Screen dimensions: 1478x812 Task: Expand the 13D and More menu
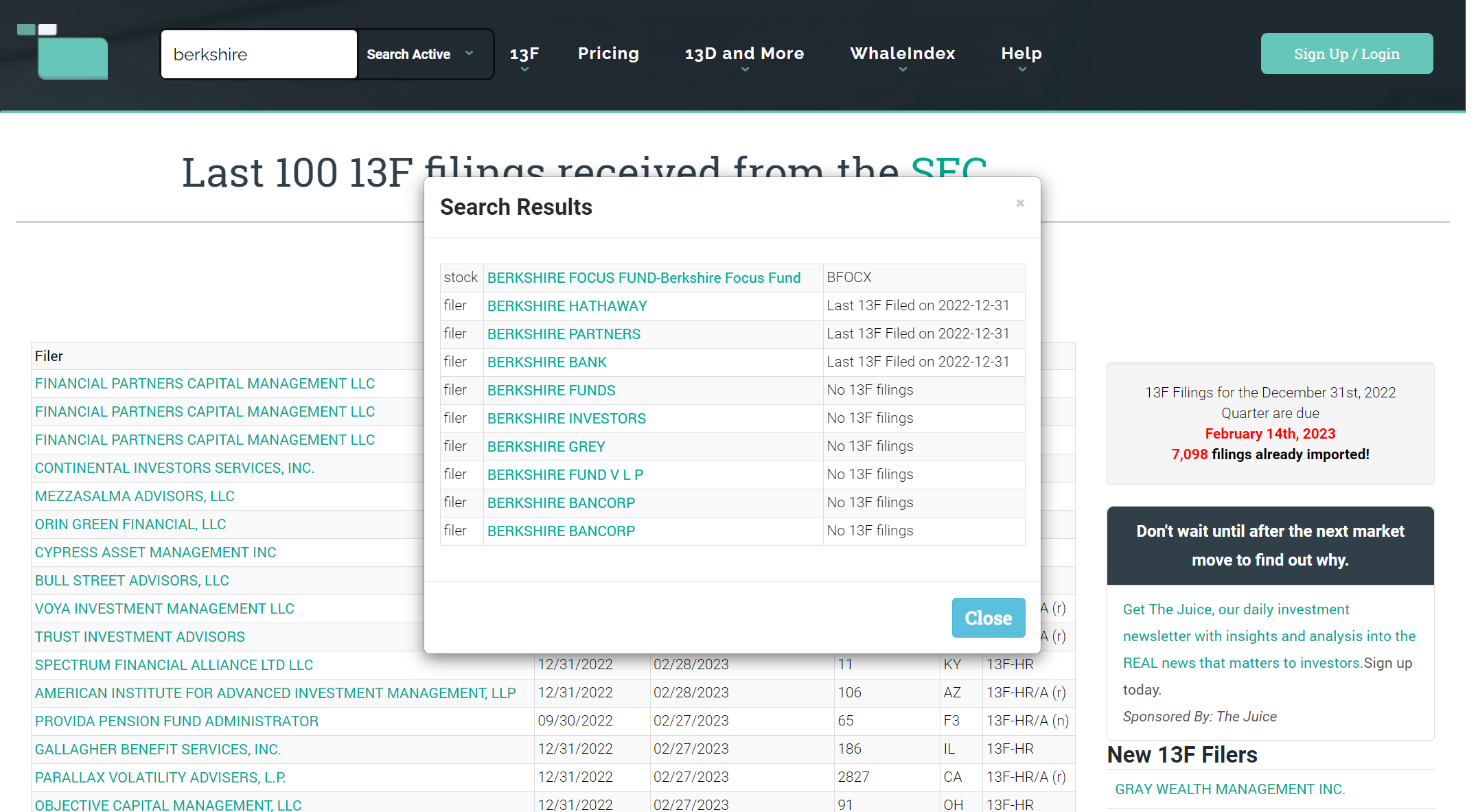coord(744,54)
